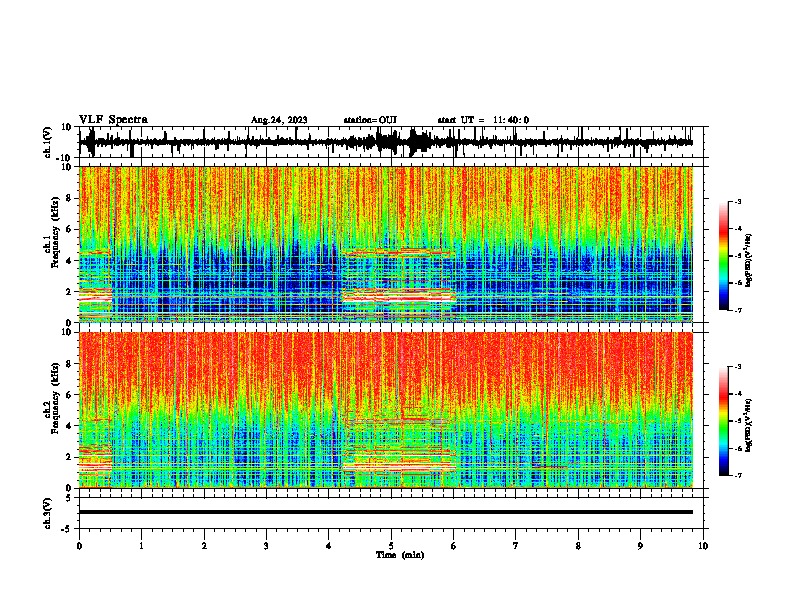Click the "-7" label on ch.1 color bar
The width and height of the screenshot is (792, 612).
737,310
